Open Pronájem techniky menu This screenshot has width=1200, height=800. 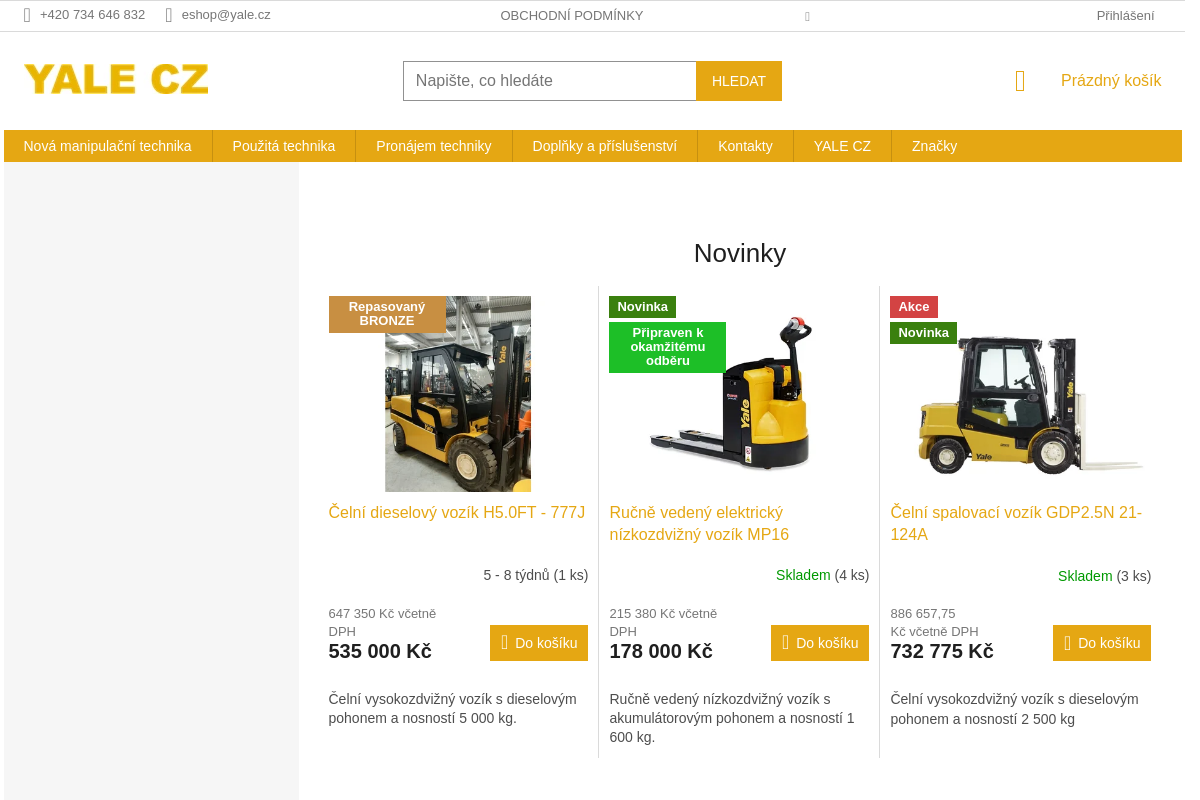[x=434, y=146]
